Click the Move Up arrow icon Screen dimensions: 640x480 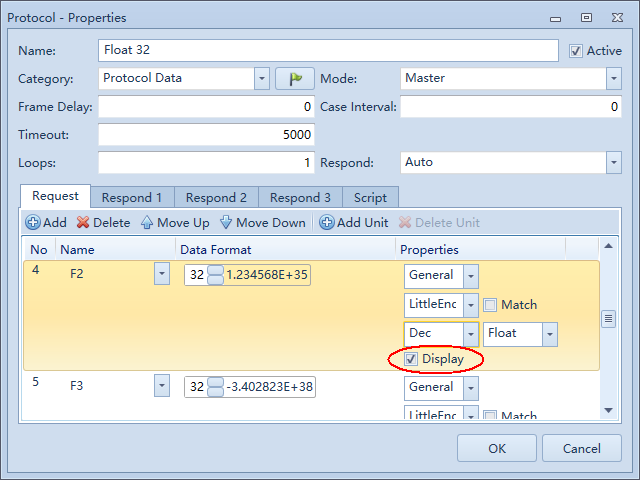coord(147,223)
